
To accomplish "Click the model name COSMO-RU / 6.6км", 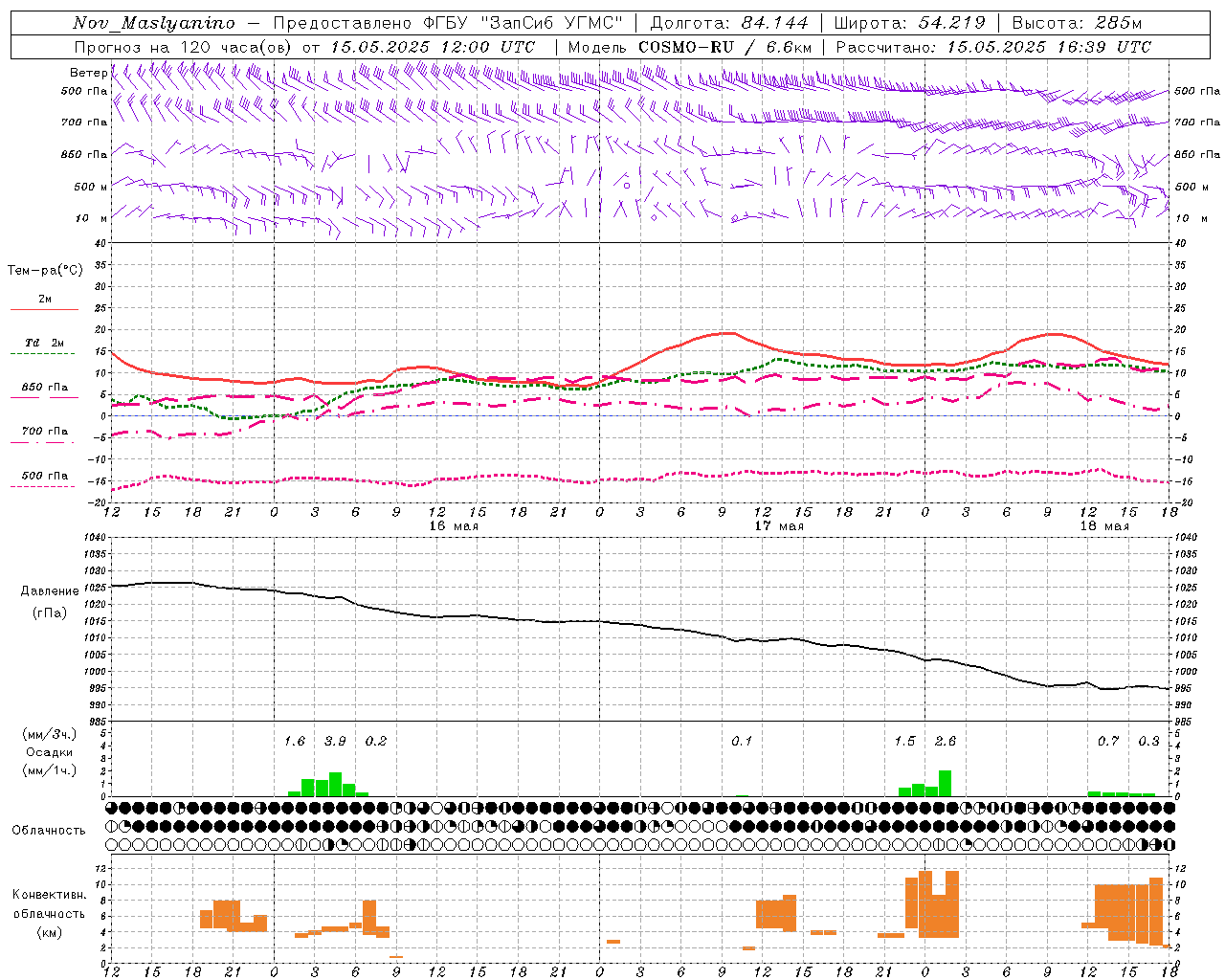I will click(x=724, y=47).
